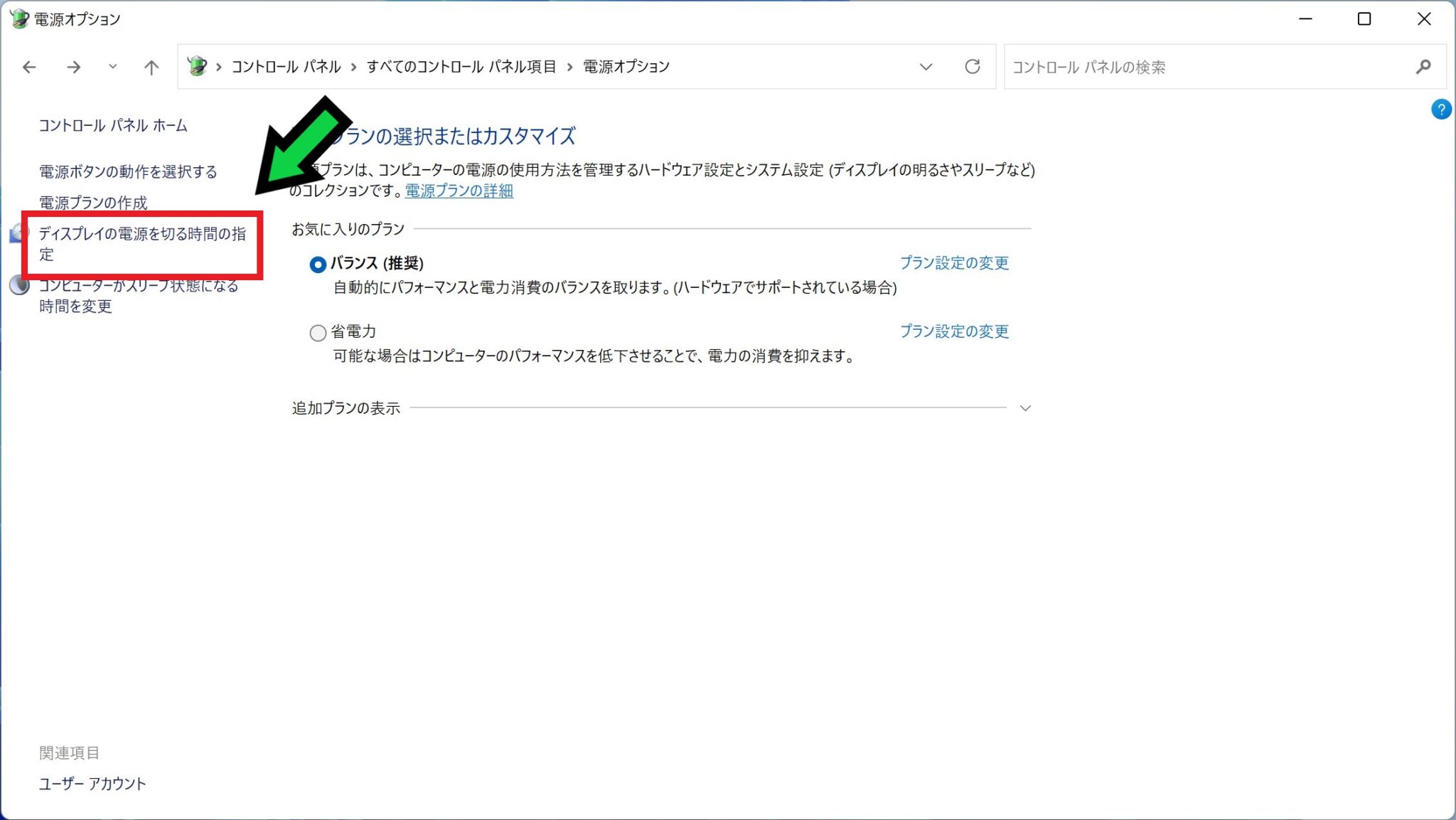This screenshot has width=1456, height=820.
Task: Click the search magnifier icon
Action: tap(1423, 67)
